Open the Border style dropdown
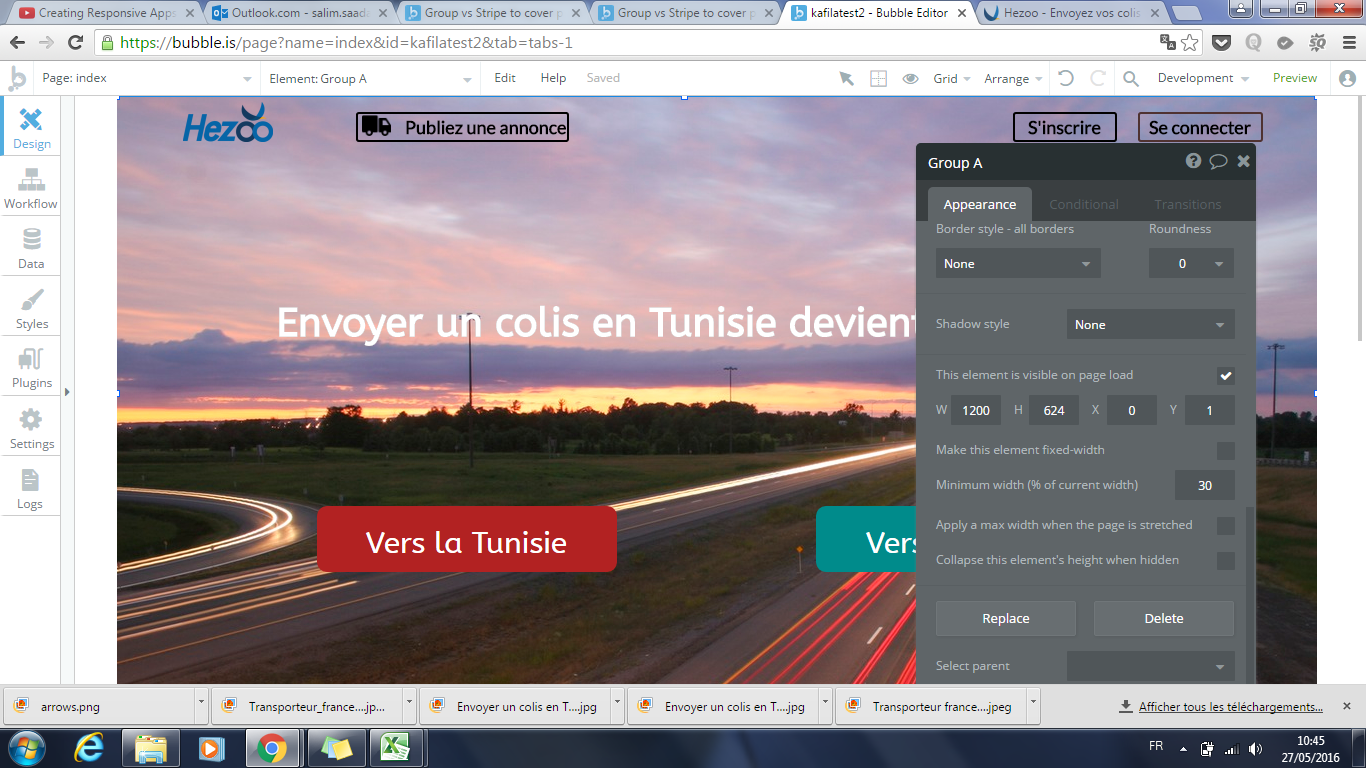Image resolution: width=1366 pixels, height=768 pixels. tap(1018, 264)
